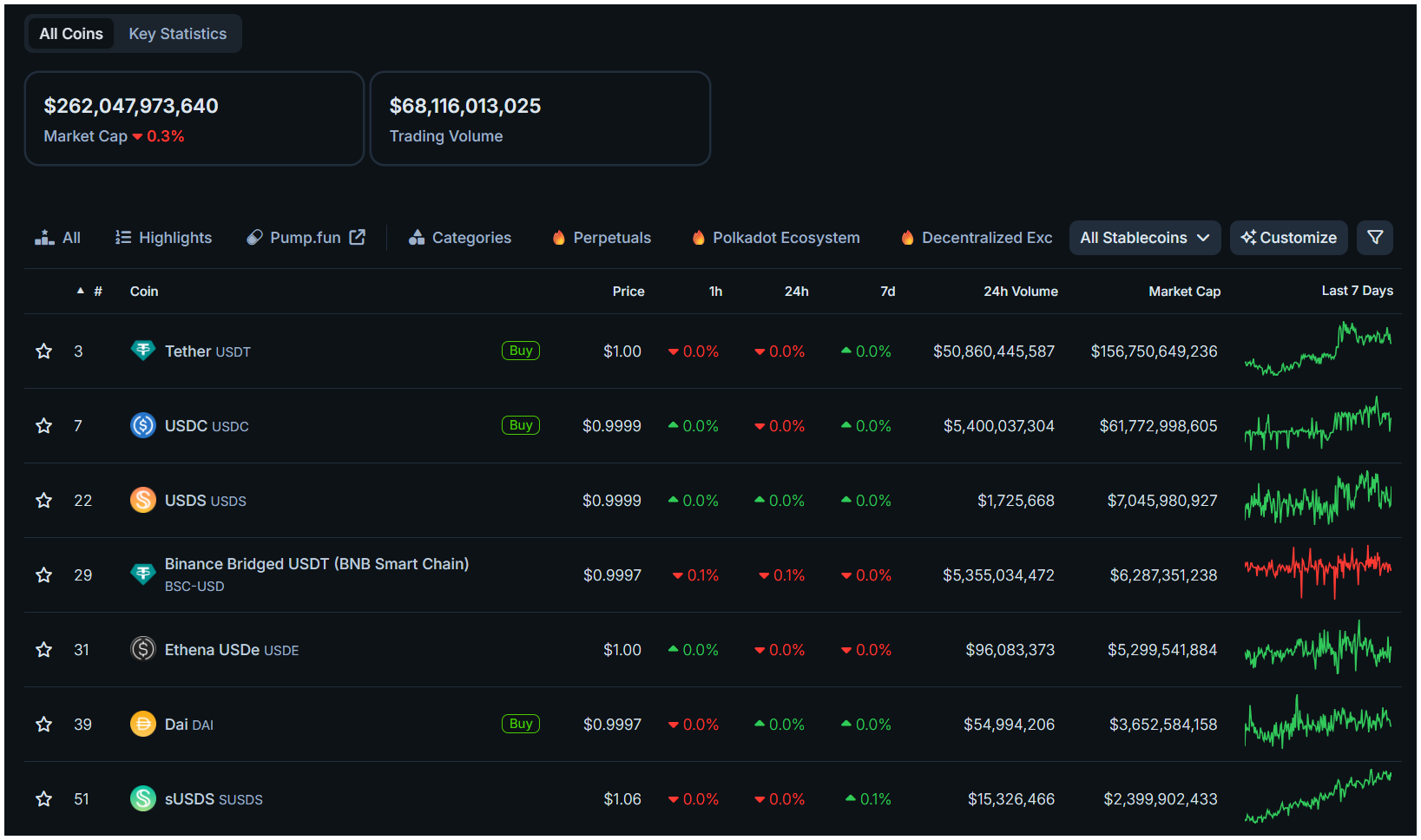Toggle the favorite star for sUSDS
The height and width of the screenshot is (840, 1421).
coord(43,798)
